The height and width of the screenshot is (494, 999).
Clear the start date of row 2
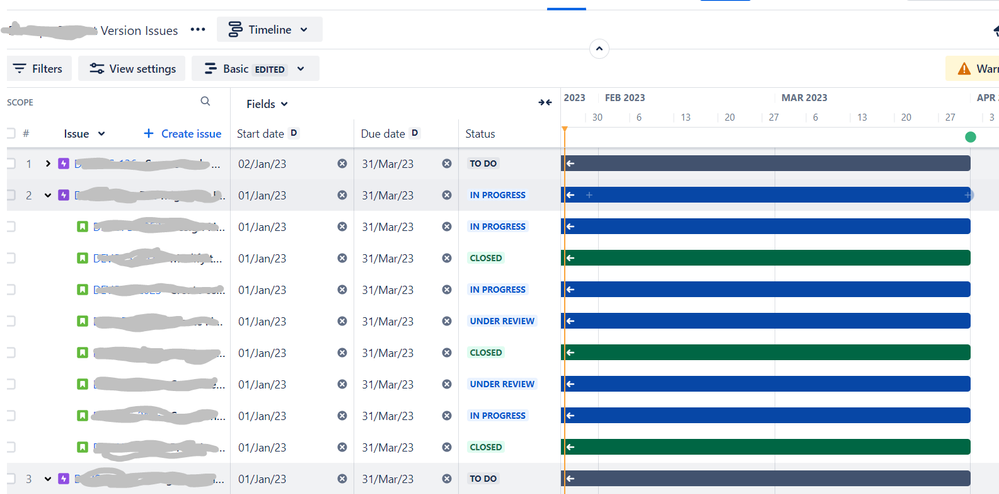[342, 195]
